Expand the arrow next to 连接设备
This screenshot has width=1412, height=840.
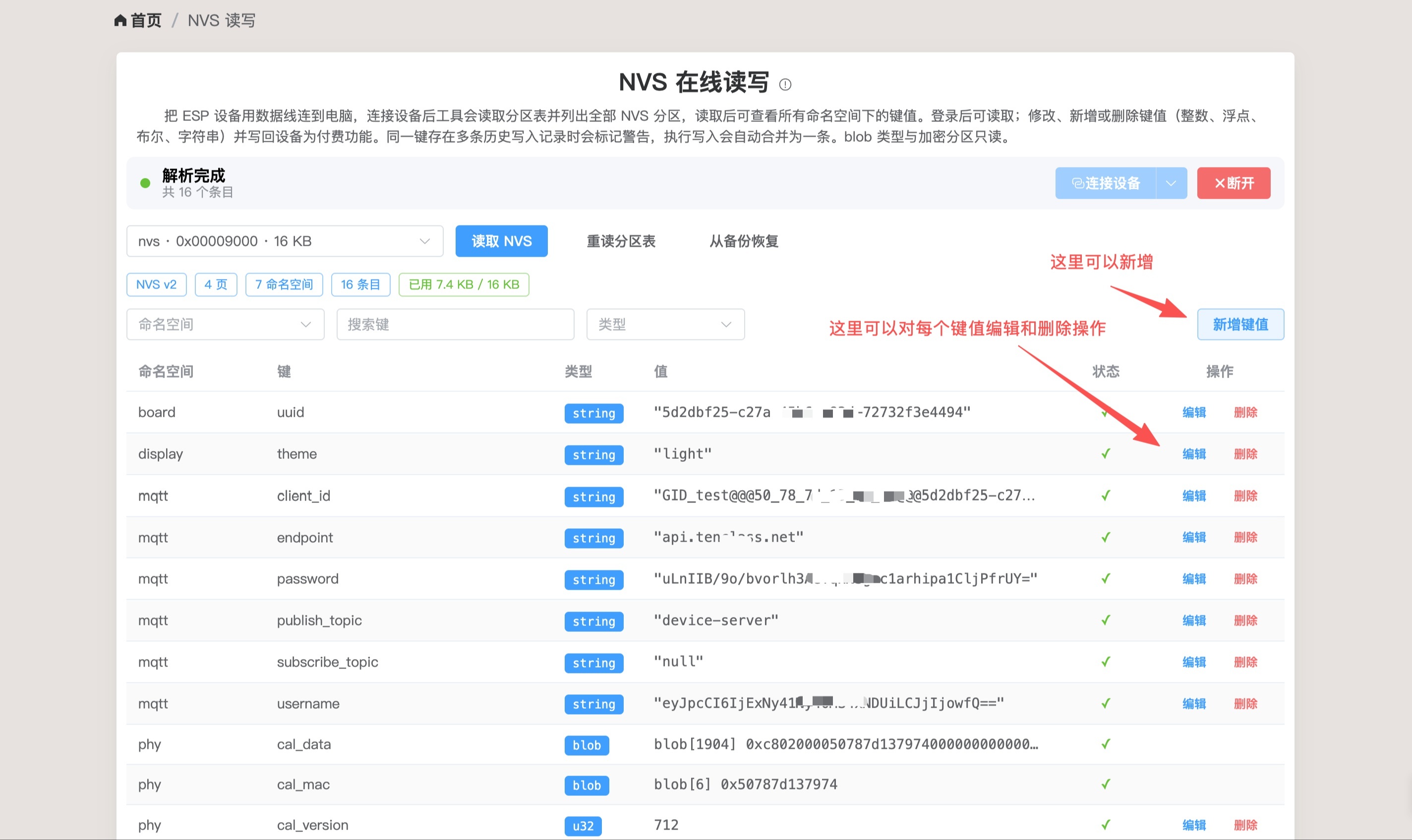click(1171, 183)
